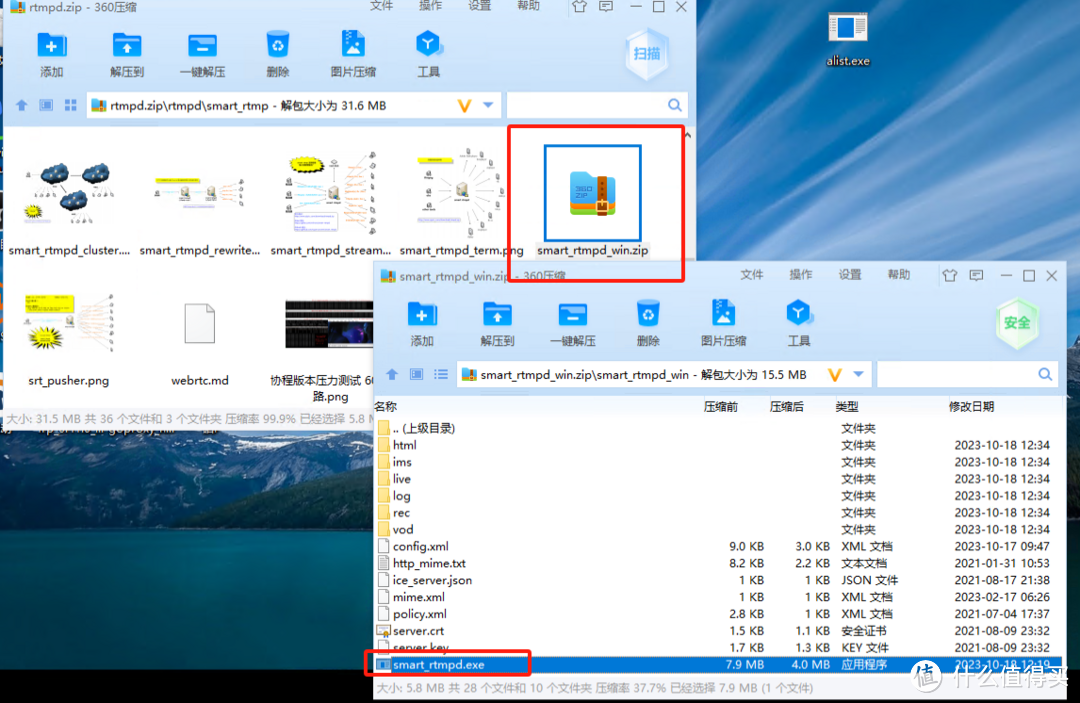Open 帮助 menu in rtmpd.zip window

click(528, 6)
